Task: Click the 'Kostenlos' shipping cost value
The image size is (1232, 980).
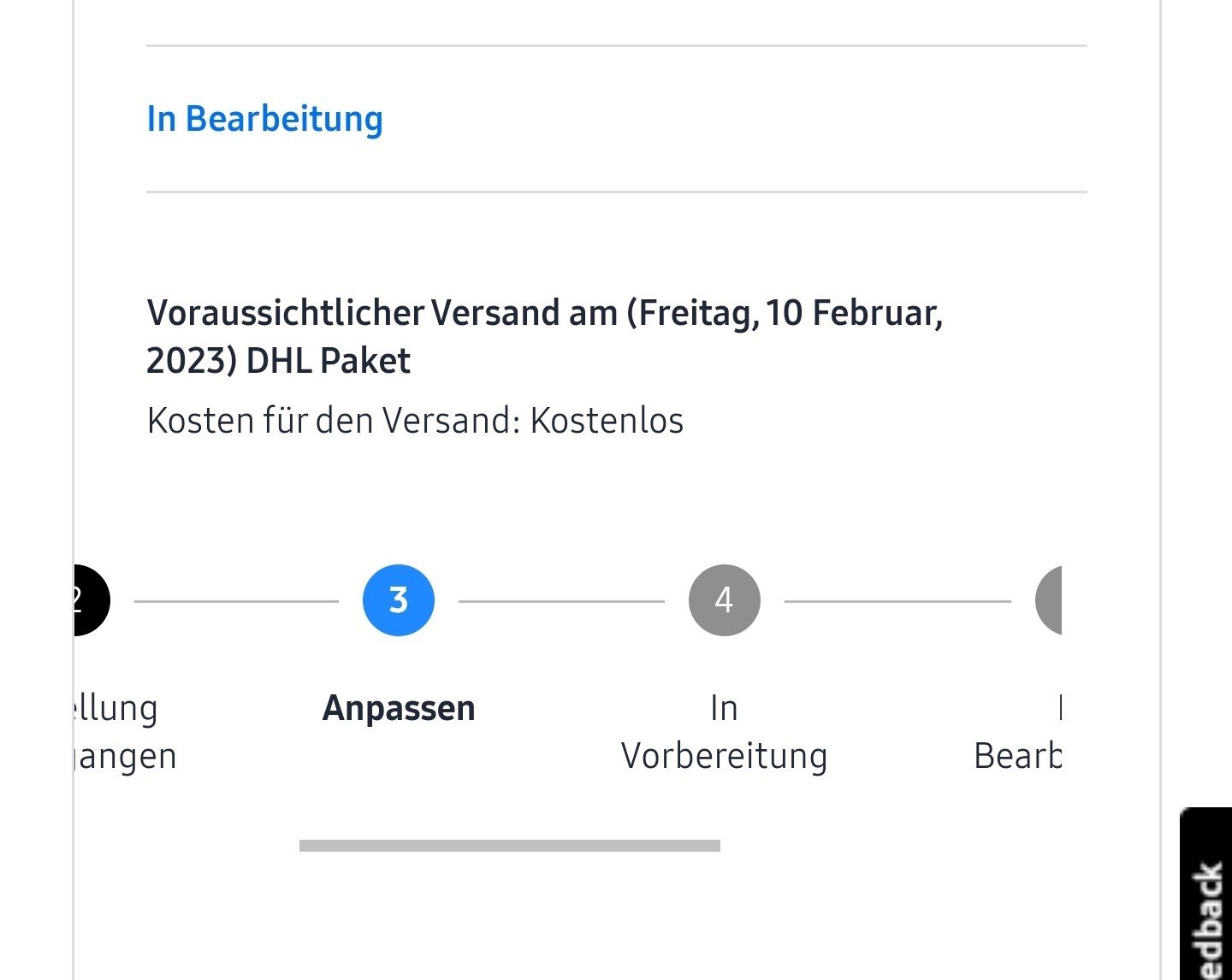Action: pos(607,421)
